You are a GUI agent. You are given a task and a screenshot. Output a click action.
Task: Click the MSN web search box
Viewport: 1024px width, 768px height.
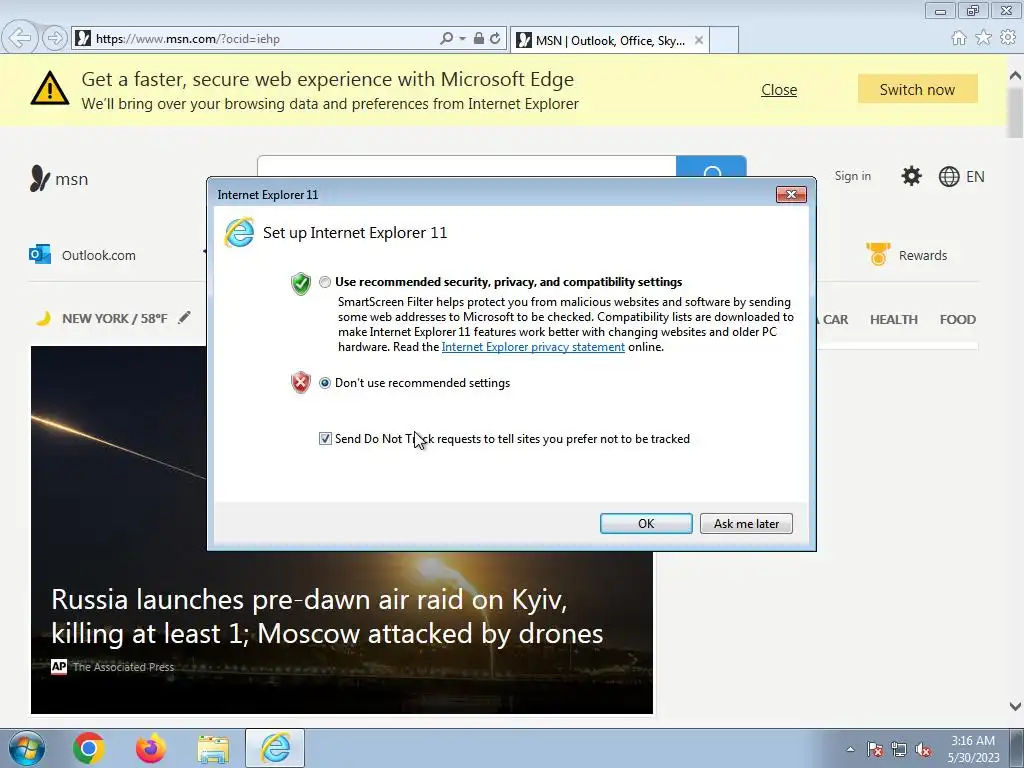point(466,167)
